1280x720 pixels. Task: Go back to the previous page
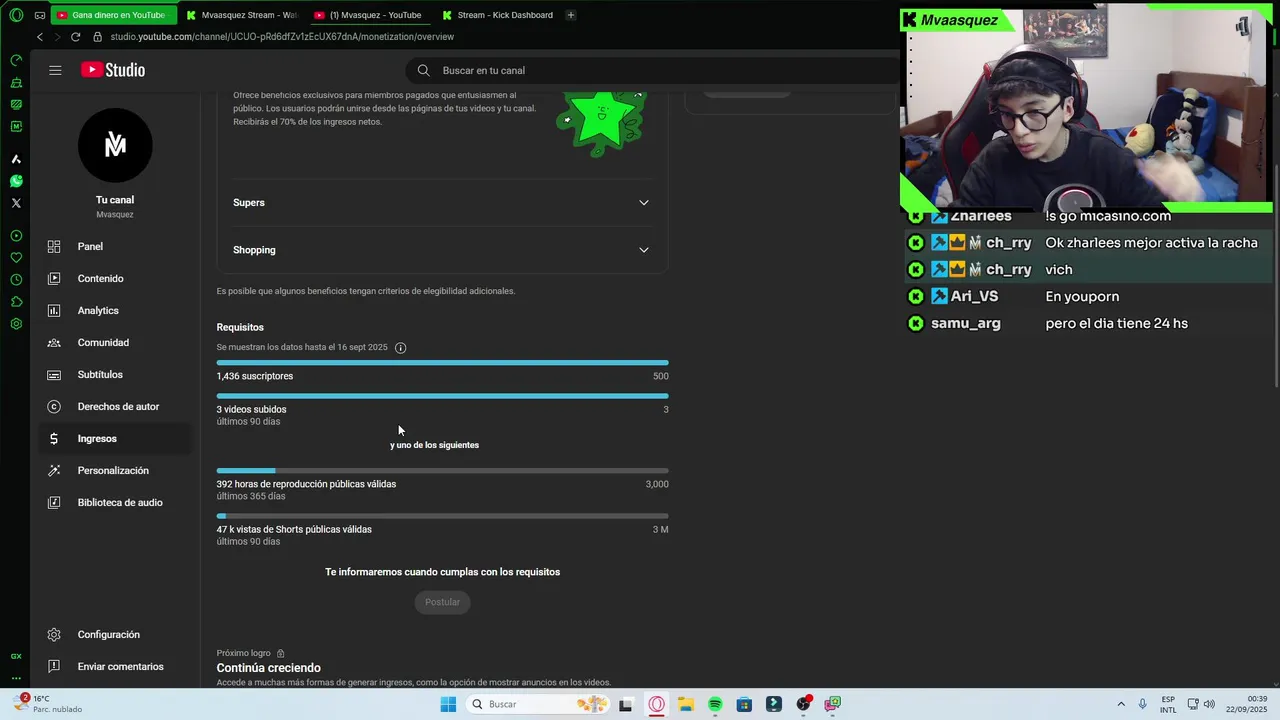click(40, 37)
